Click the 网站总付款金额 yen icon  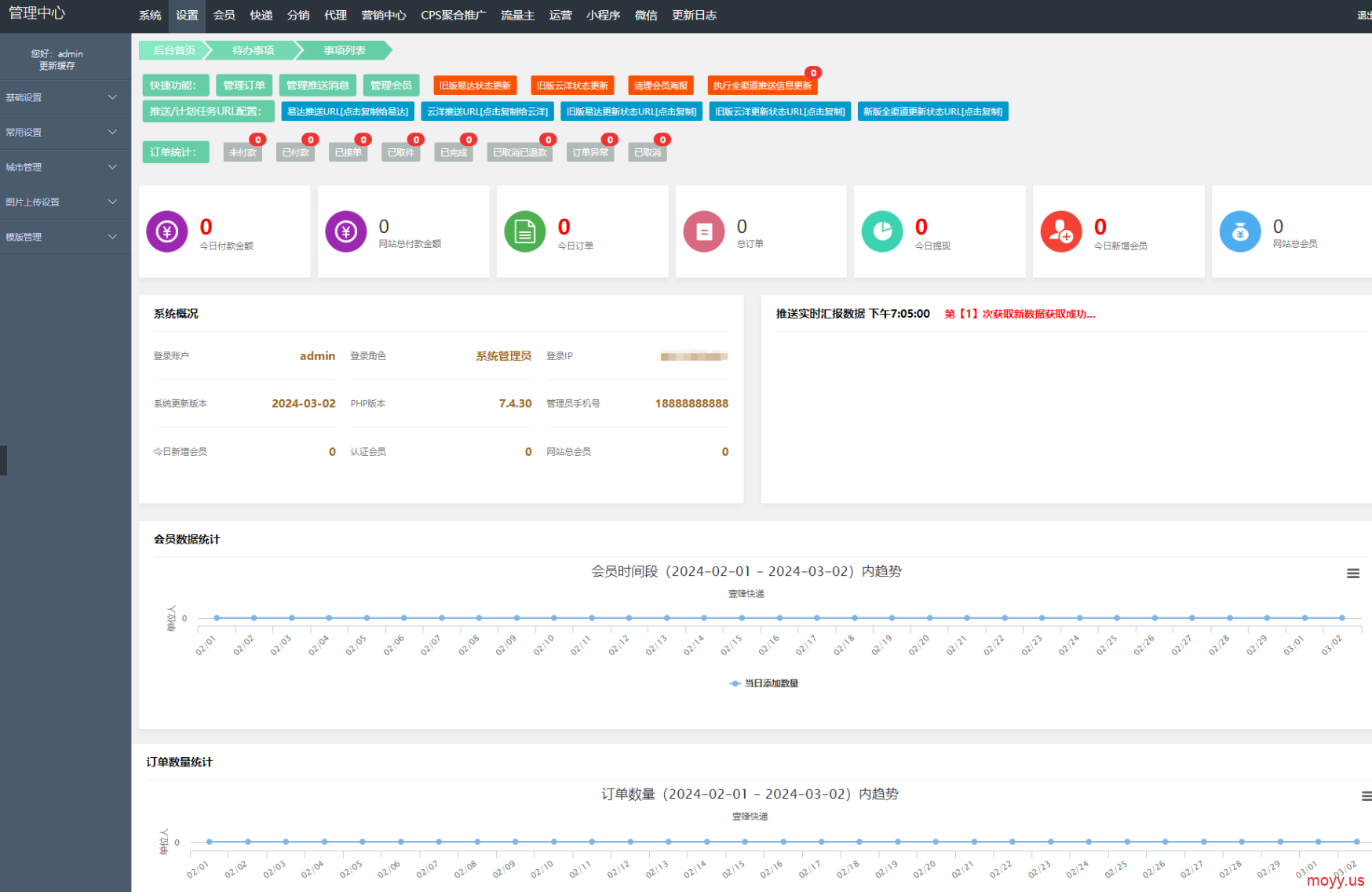coord(346,231)
